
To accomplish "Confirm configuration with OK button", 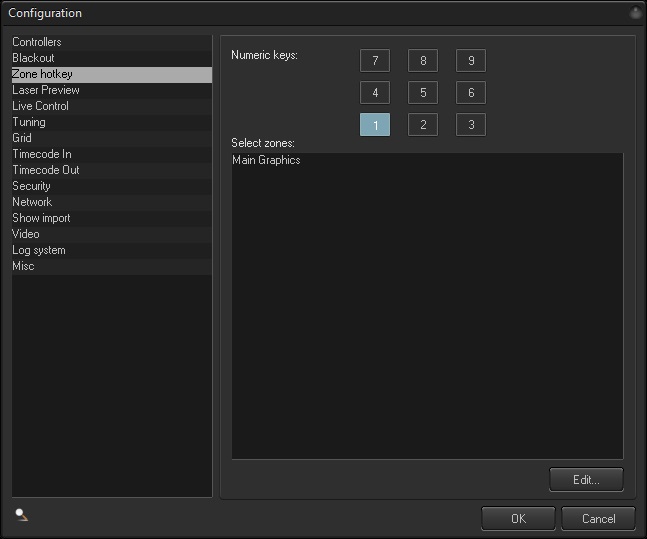I will [x=517, y=519].
